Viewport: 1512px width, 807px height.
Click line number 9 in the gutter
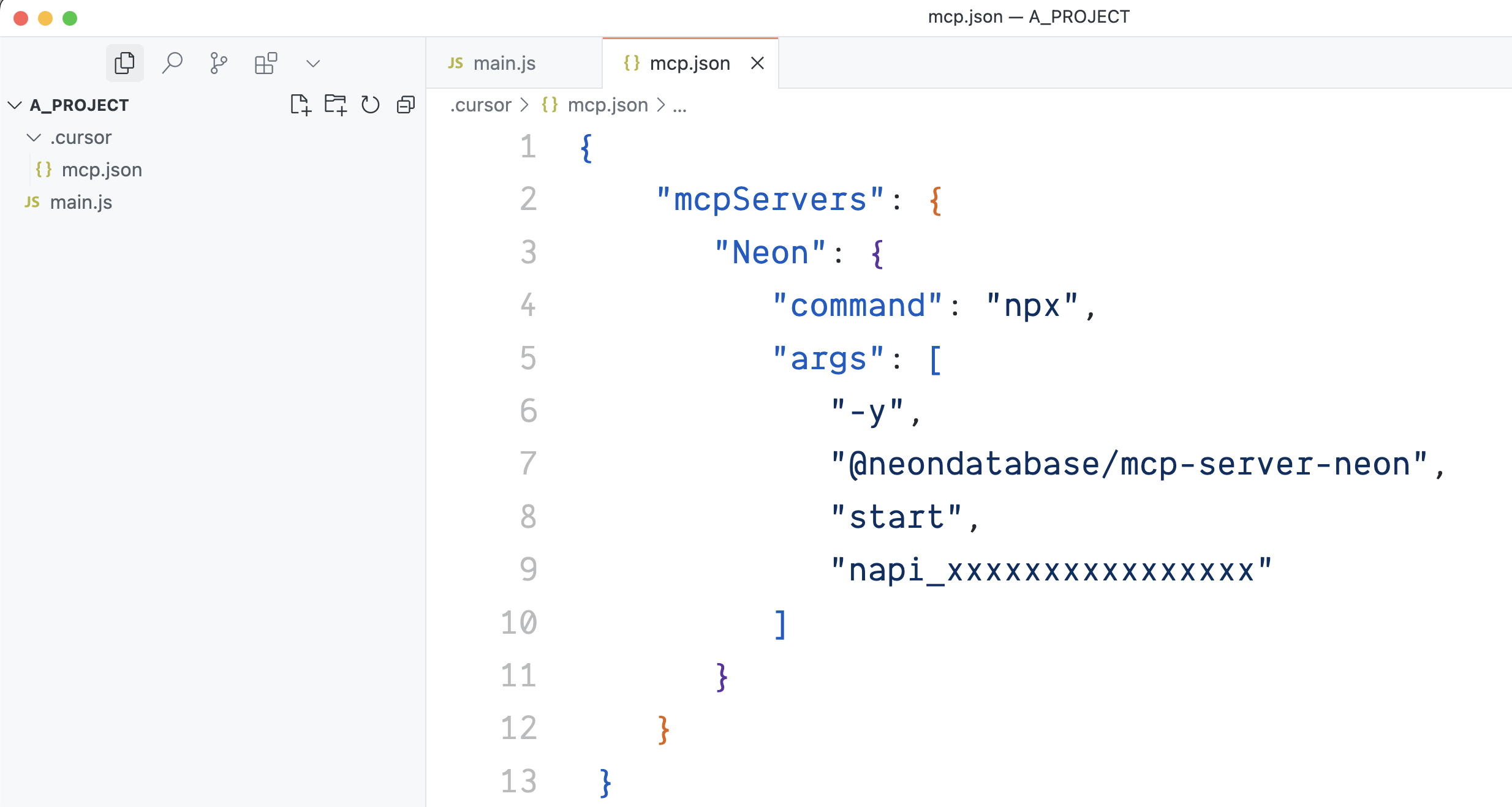(x=527, y=569)
